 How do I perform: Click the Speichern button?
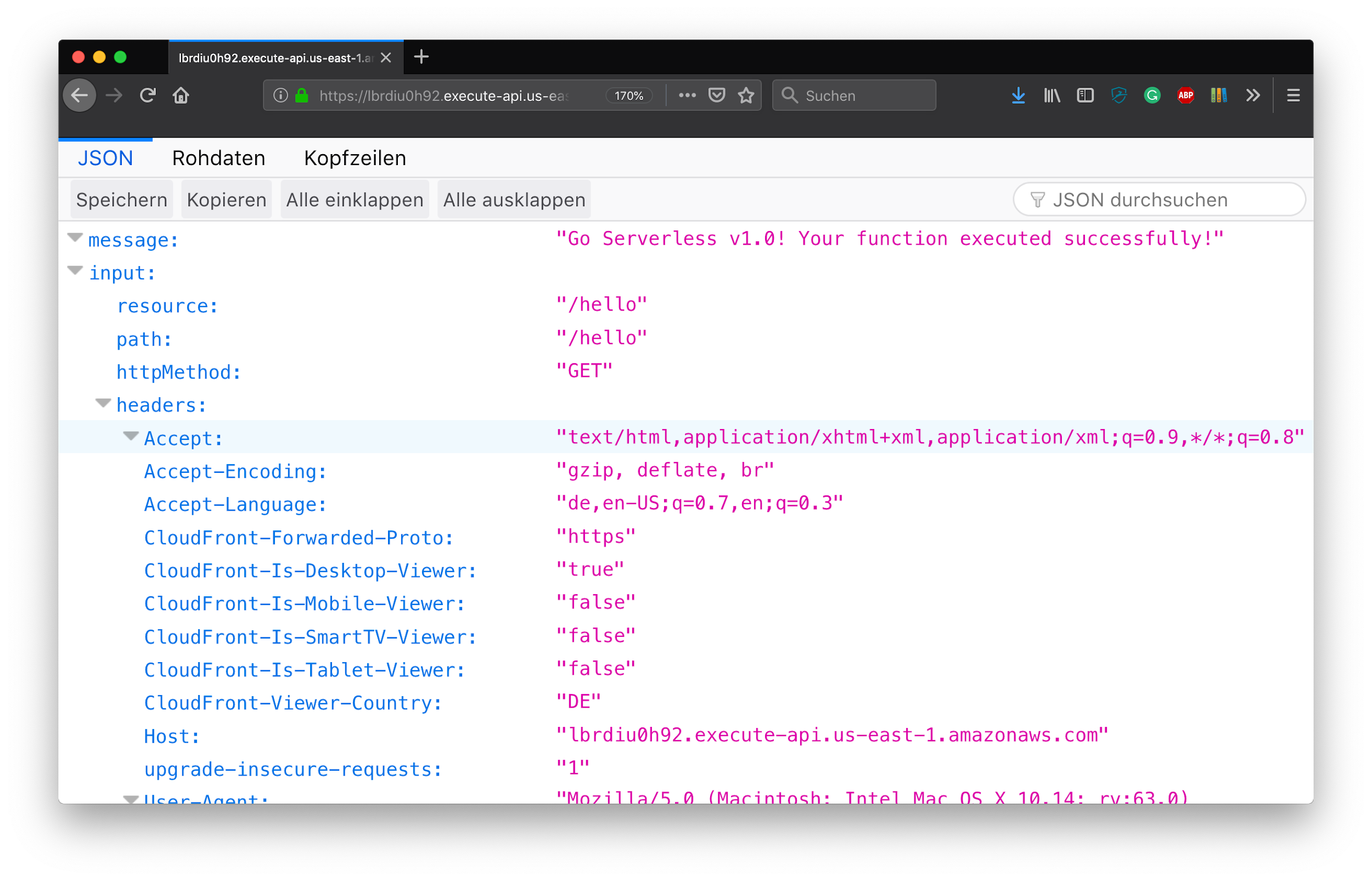coord(122,200)
